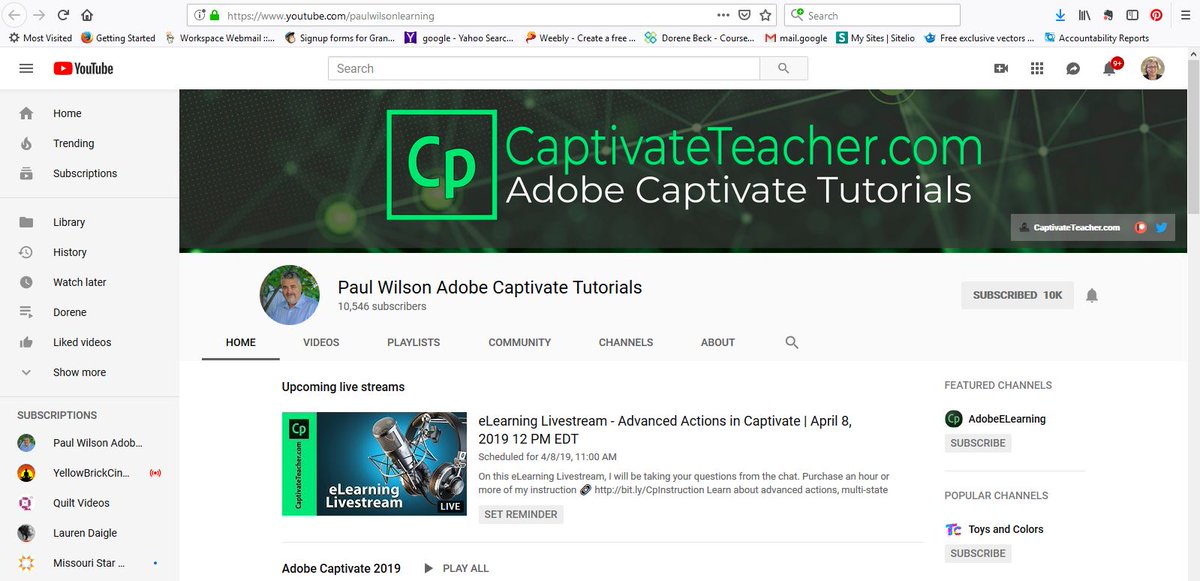Open the create video camera icon

[x=1001, y=68]
